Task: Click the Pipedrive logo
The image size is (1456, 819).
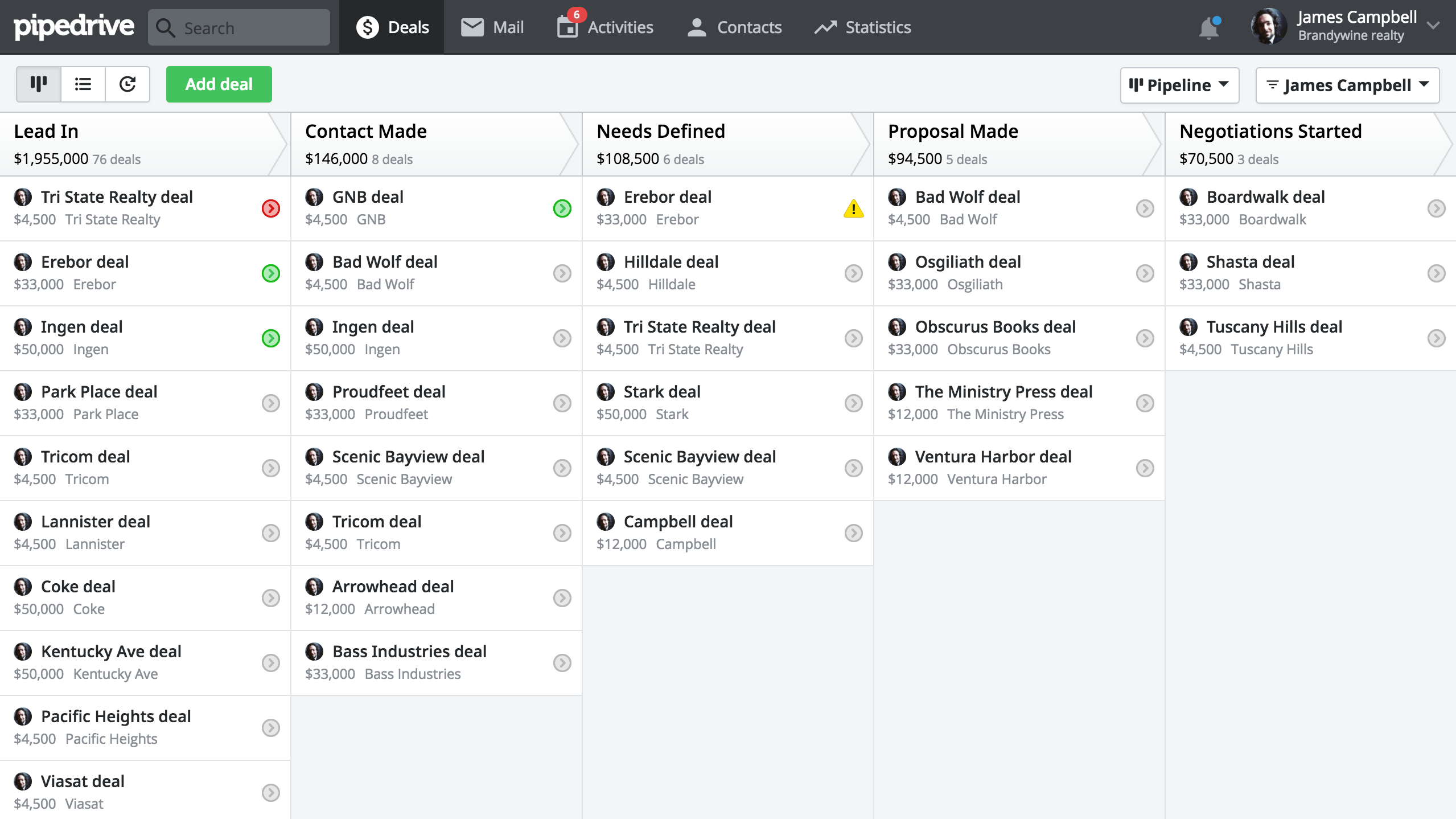Action: (74, 27)
